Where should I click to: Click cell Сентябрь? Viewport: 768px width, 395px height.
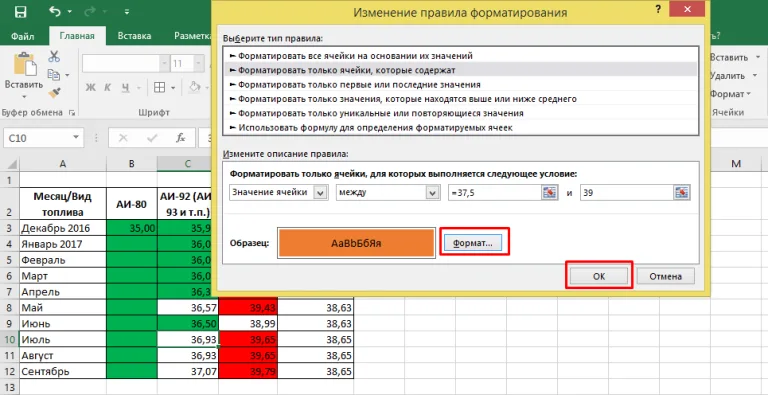pyautogui.click(x=63, y=371)
